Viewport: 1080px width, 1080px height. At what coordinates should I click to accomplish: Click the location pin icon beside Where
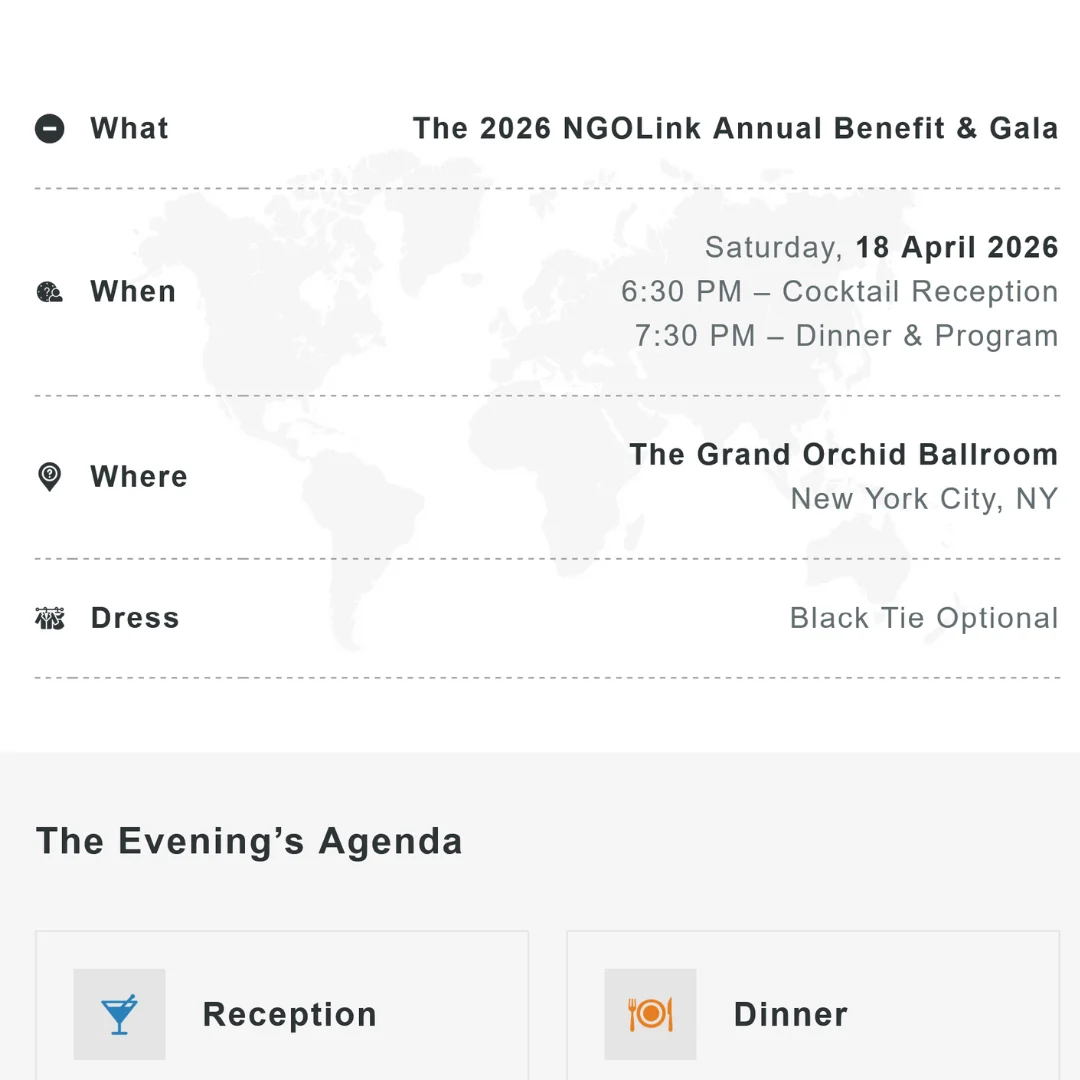click(x=49, y=477)
